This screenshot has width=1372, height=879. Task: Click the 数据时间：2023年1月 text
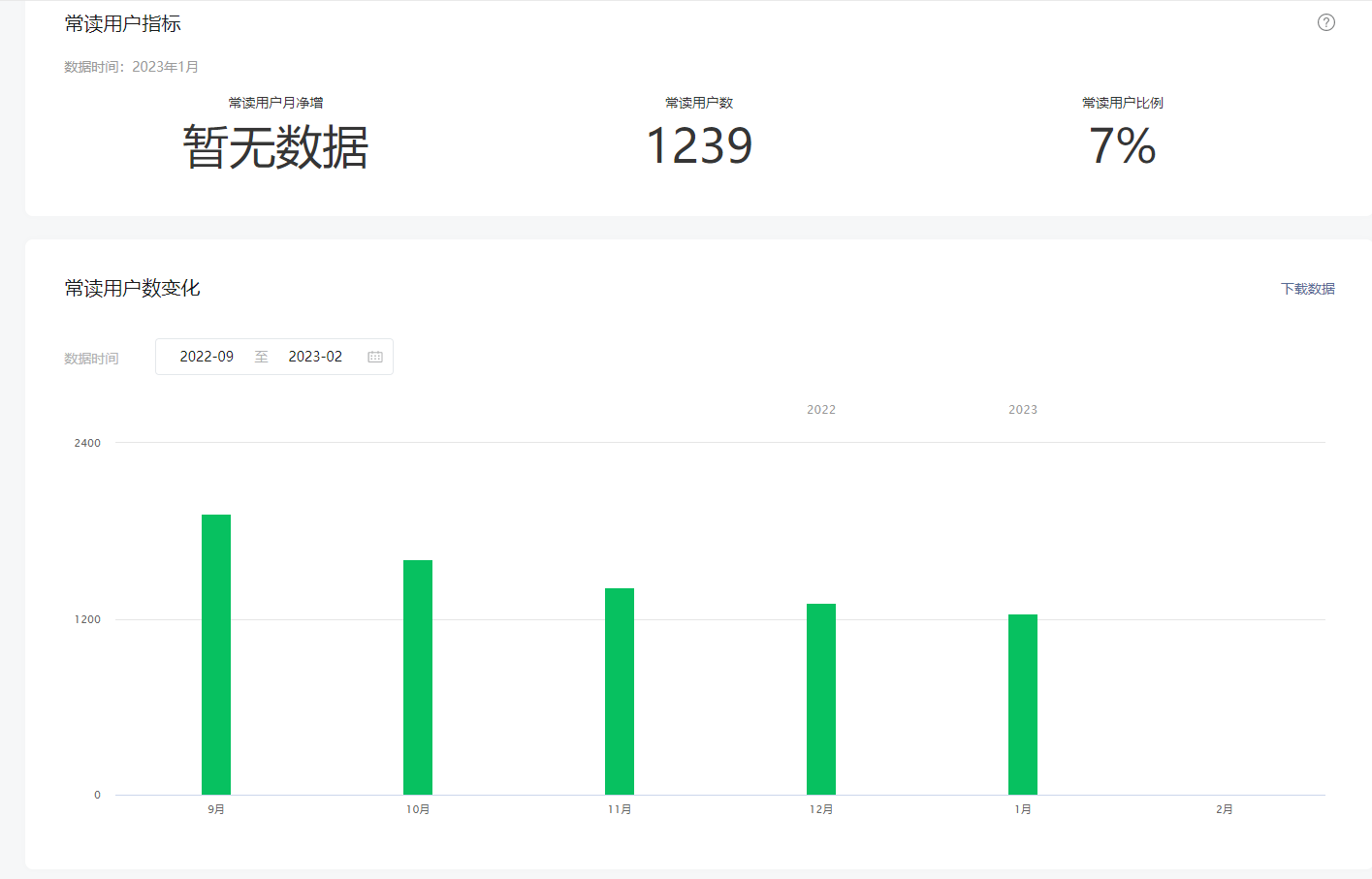pos(132,67)
